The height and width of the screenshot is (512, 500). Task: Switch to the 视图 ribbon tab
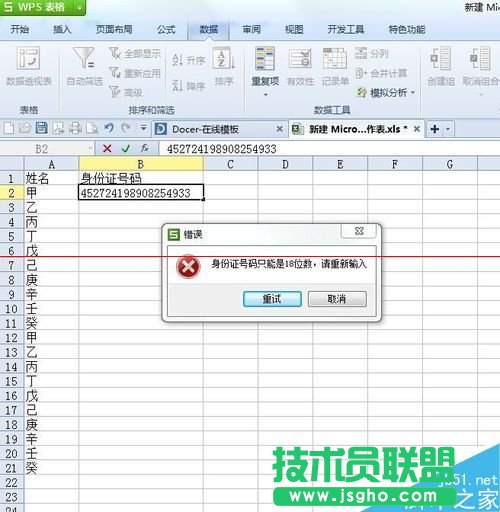[294, 30]
